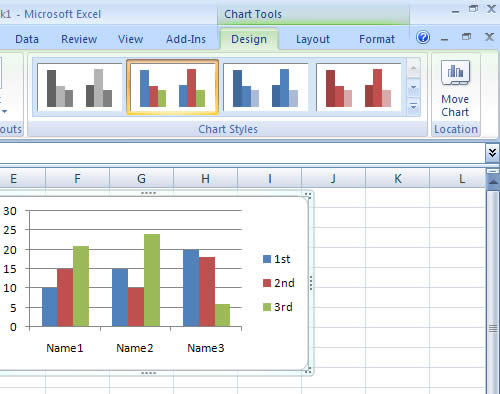Click the Chart Tools contextual header

click(x=253, y=14)
